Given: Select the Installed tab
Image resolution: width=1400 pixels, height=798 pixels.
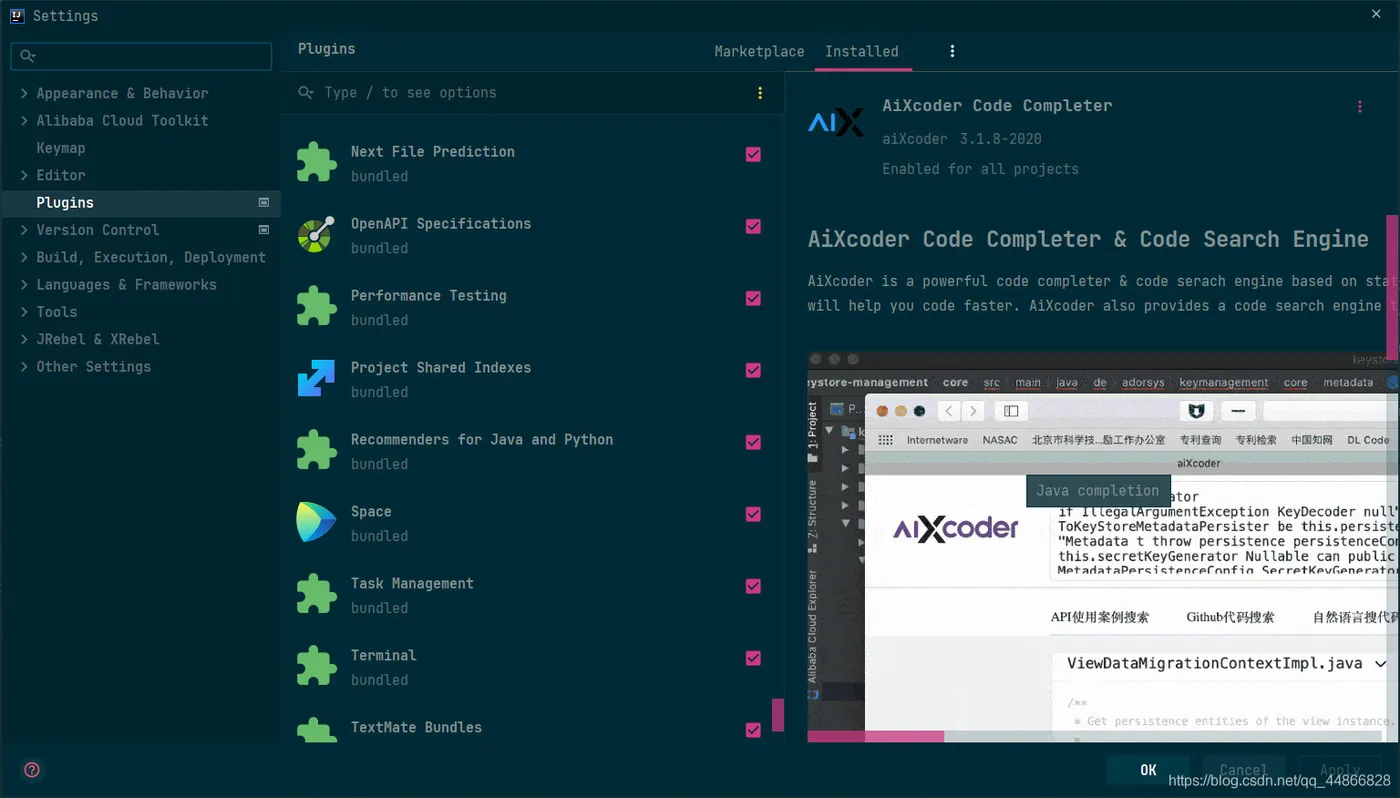Looking at the screenshot, I should pyautogui.click(x=862, y=51).
